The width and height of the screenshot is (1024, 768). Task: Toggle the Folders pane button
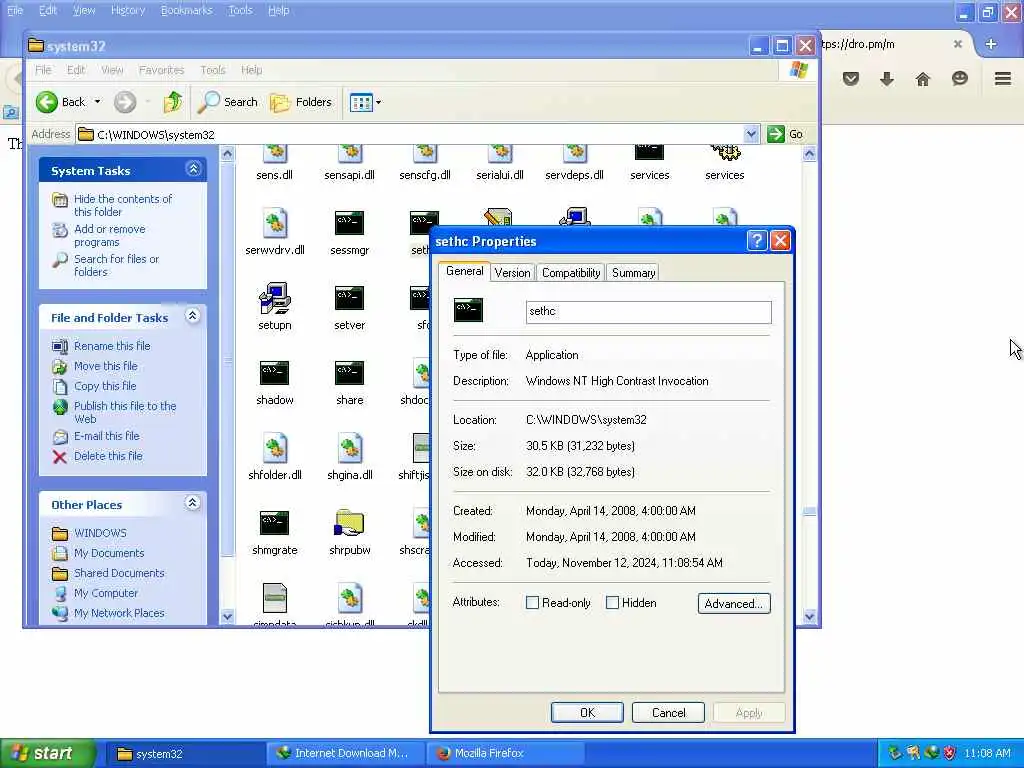[x=302, y=102]
